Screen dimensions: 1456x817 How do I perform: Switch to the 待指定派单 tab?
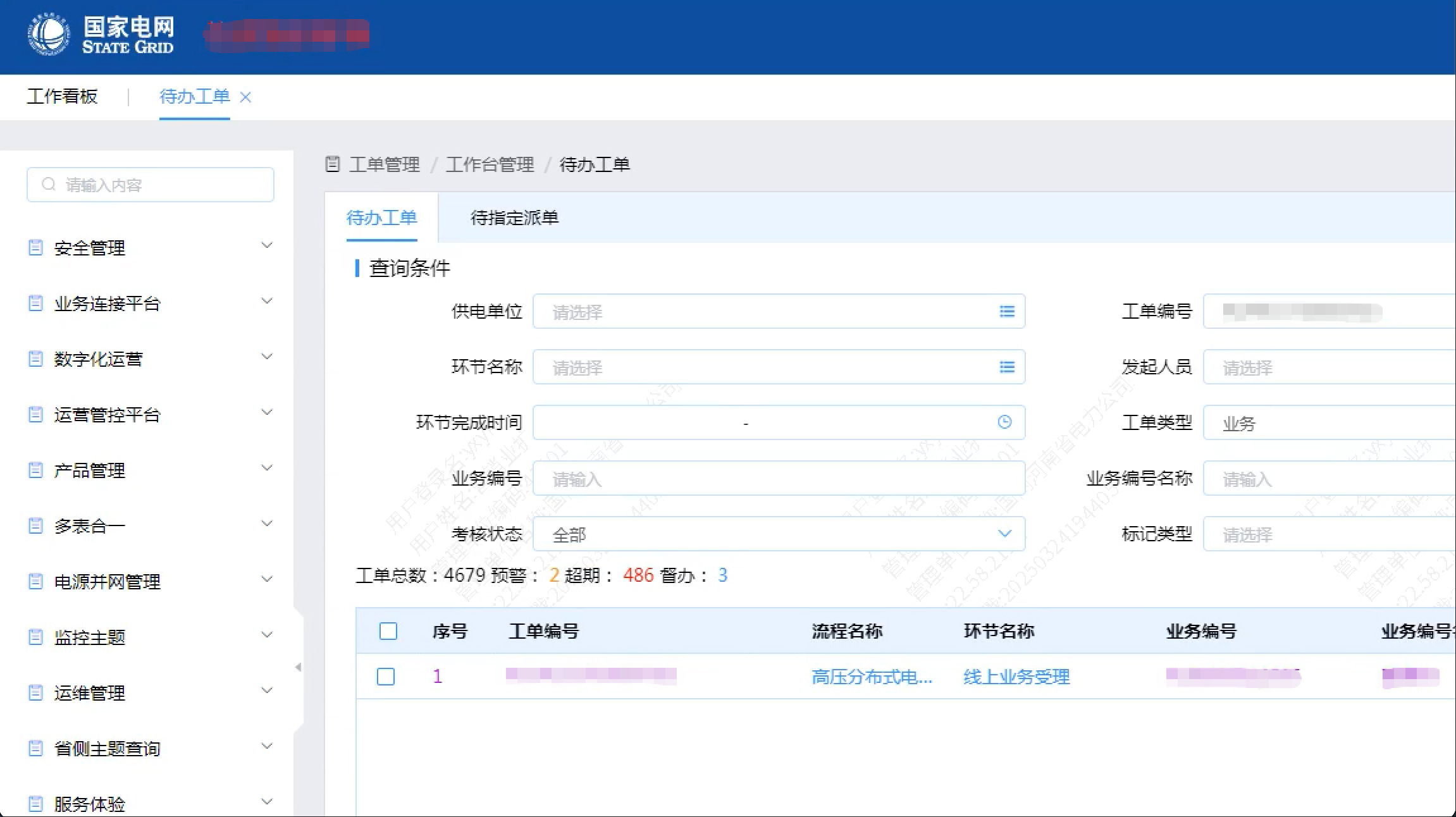[514, 218]
